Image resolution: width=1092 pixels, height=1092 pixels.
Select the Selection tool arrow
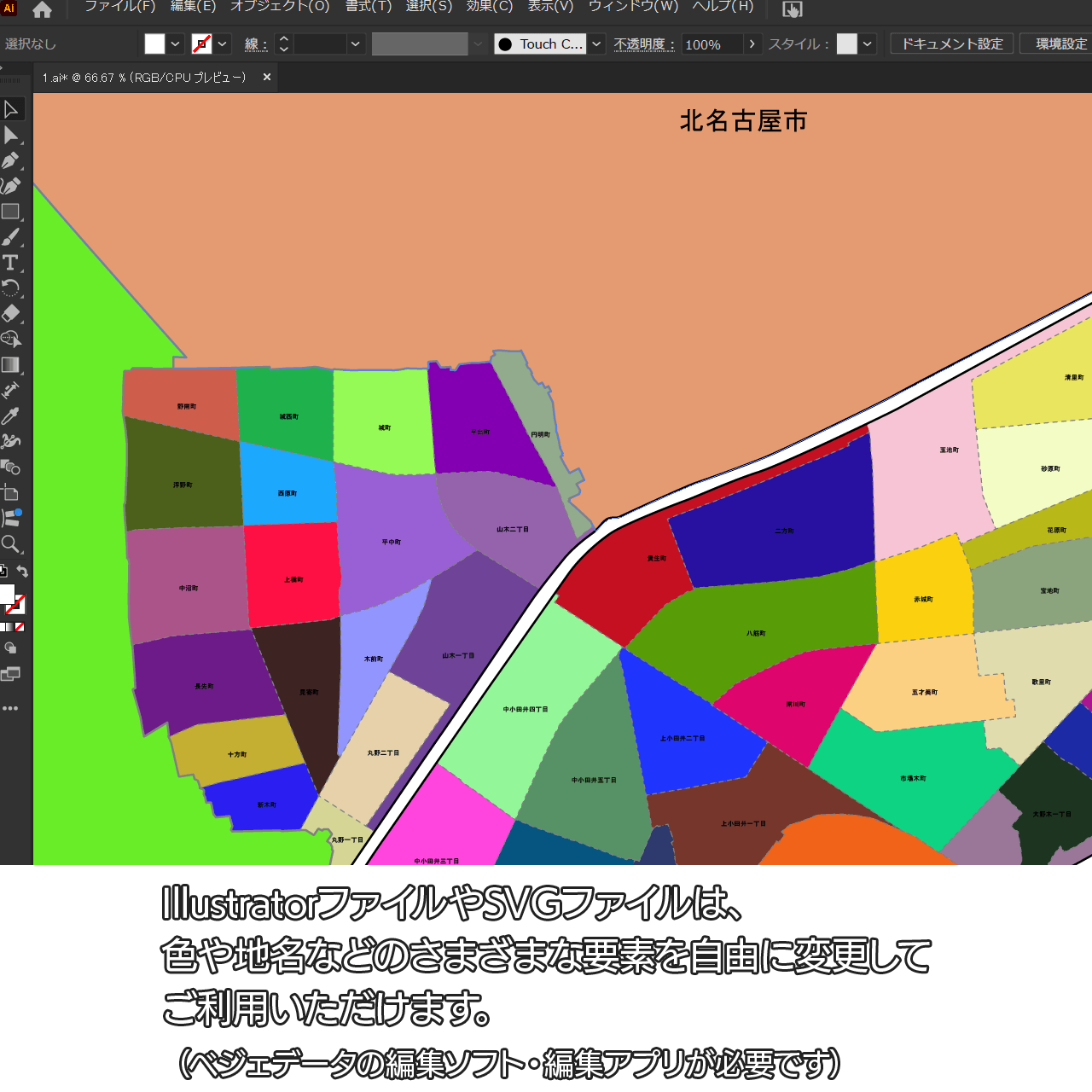(11, 109)
